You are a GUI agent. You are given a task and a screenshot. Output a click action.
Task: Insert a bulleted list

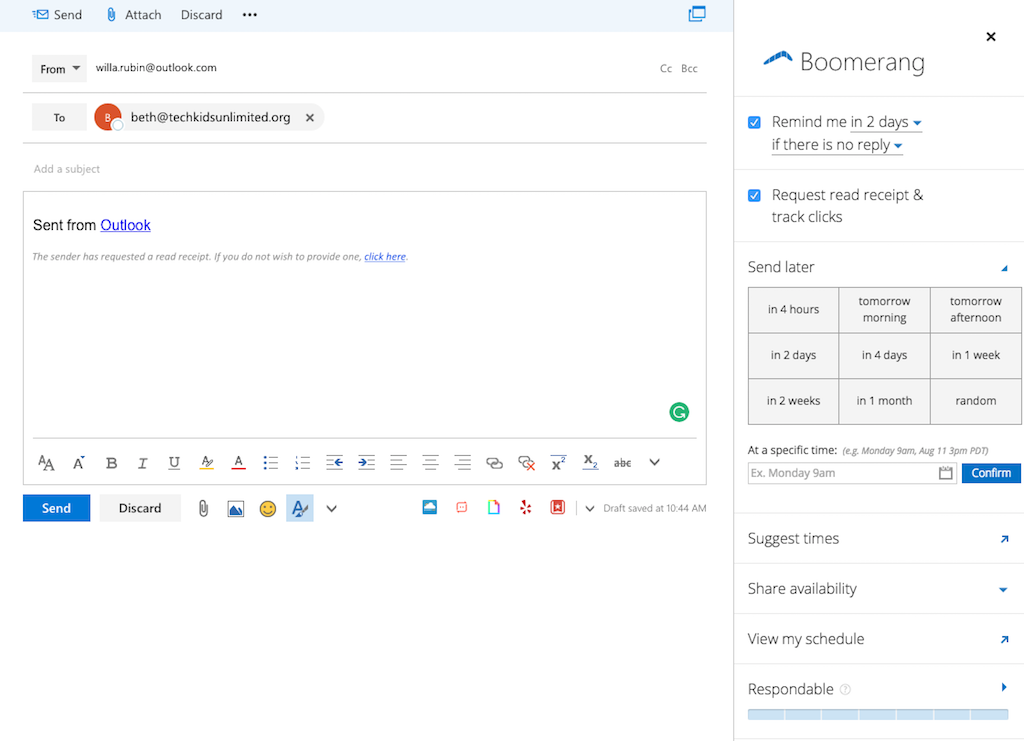(x=270, y=462)
